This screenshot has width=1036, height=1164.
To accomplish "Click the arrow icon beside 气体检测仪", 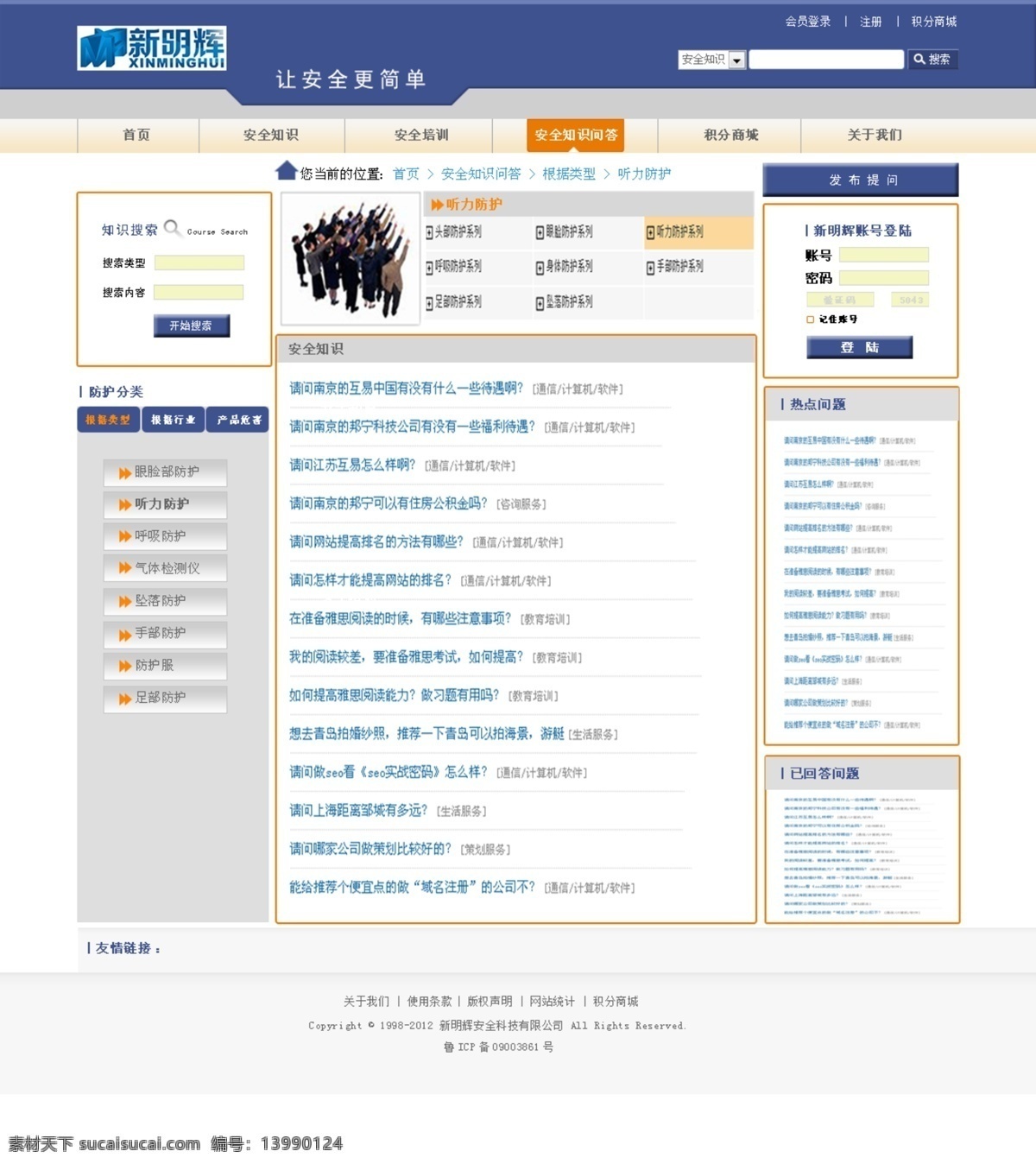I will (x=125, y=569).
